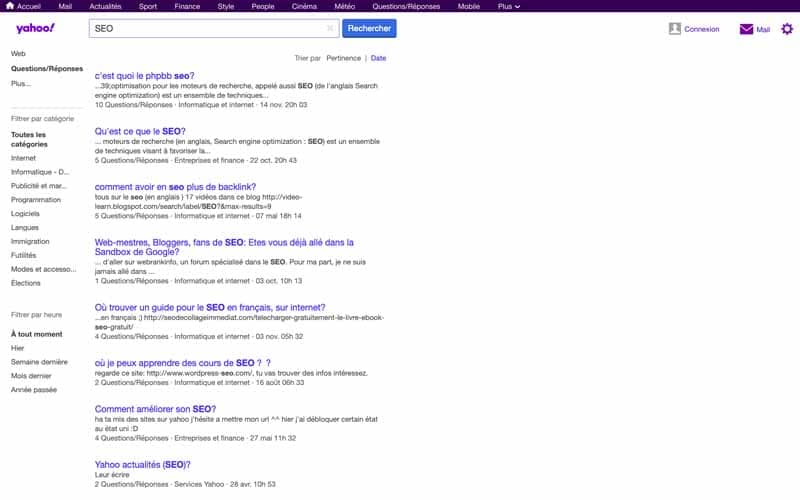Click the "14 nov. 20h 03" date text
The height and width of the screenshot is (500, 800).
[x=283, y=105]
